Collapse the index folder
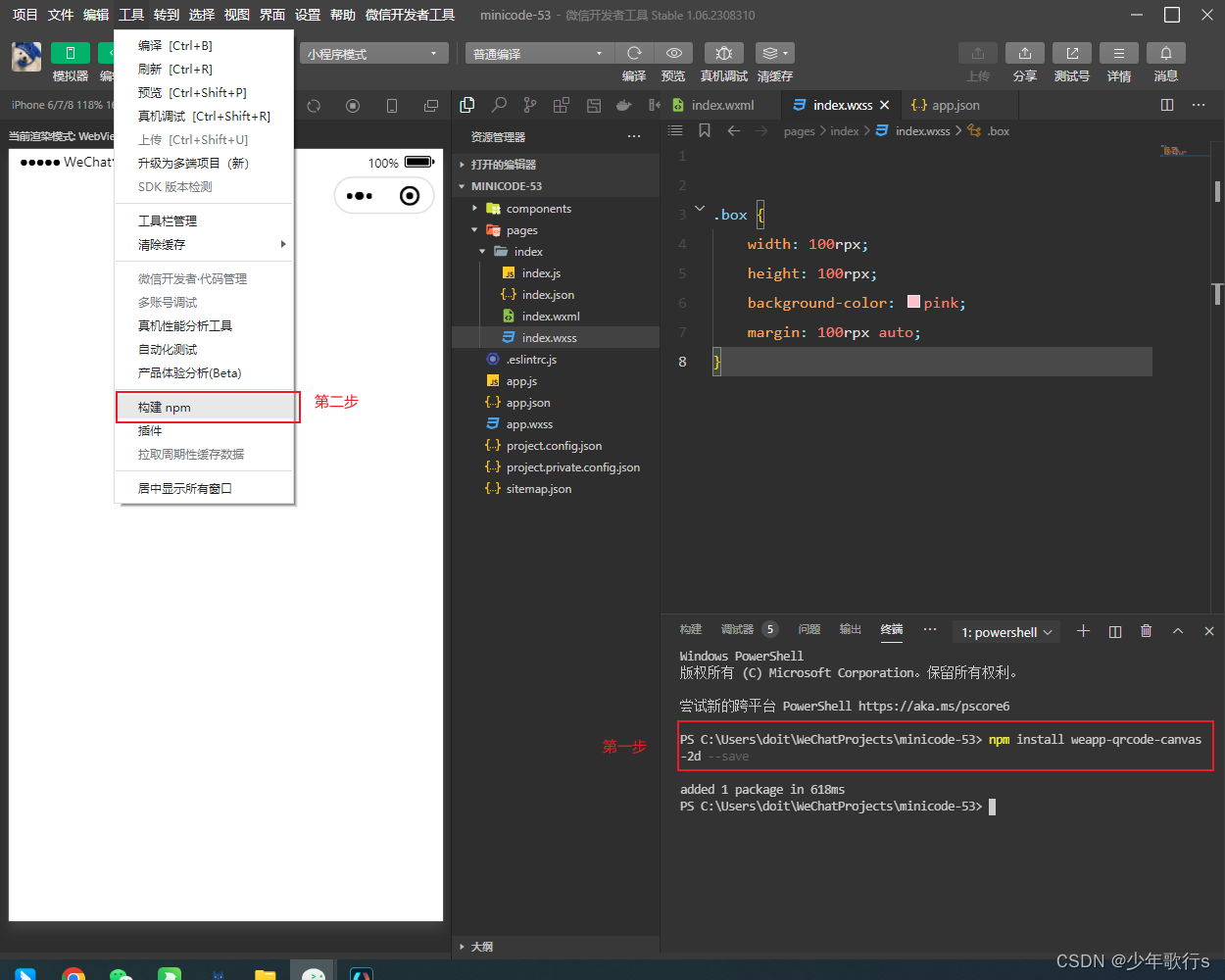Image resolution: width=1225 pixels, height=980 pixels. tap(556, 252)
